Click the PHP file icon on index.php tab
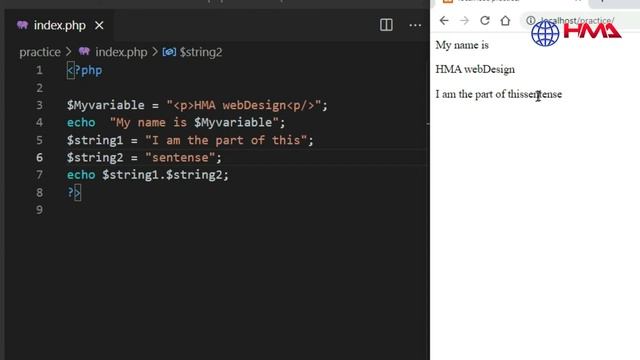This screenshot has width=640, height=360. 22,25
